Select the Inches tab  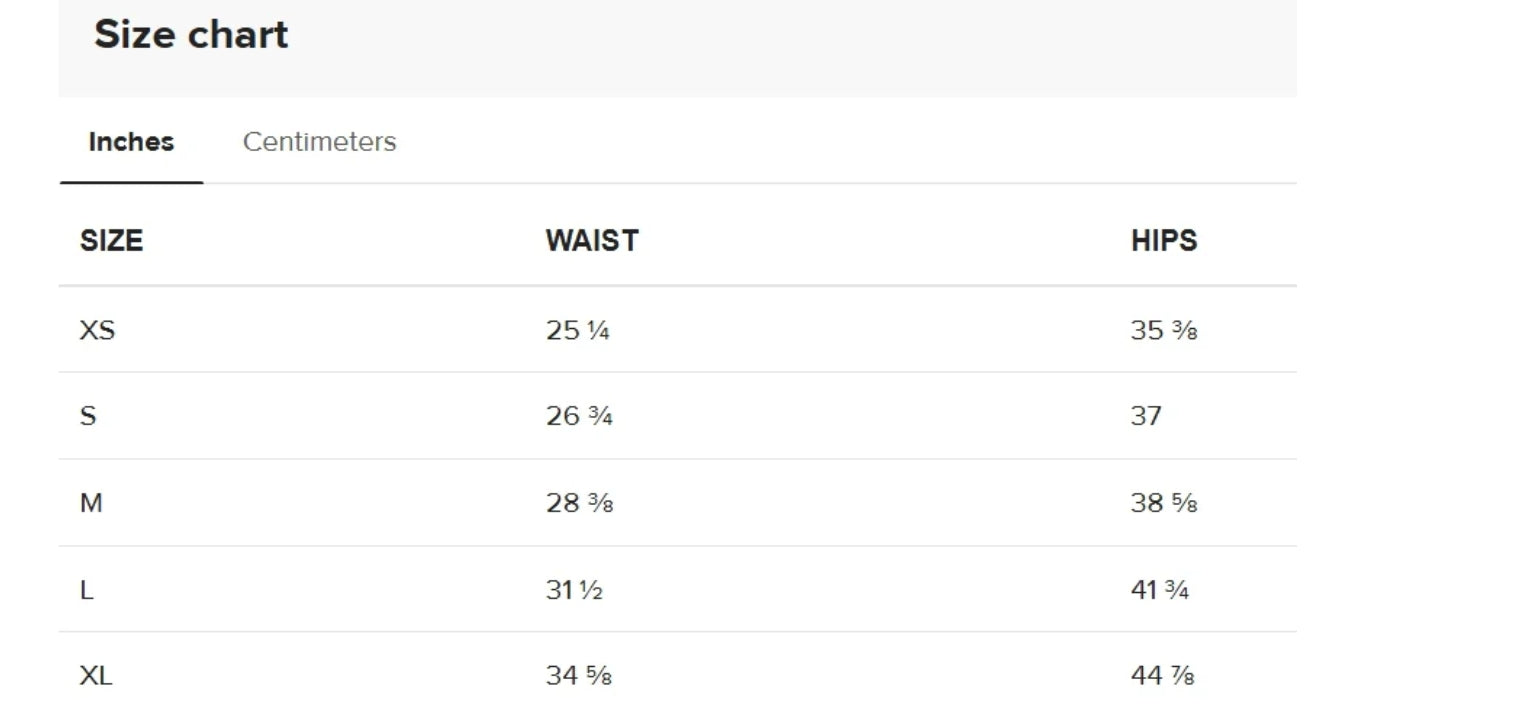(x=131, y=142)
